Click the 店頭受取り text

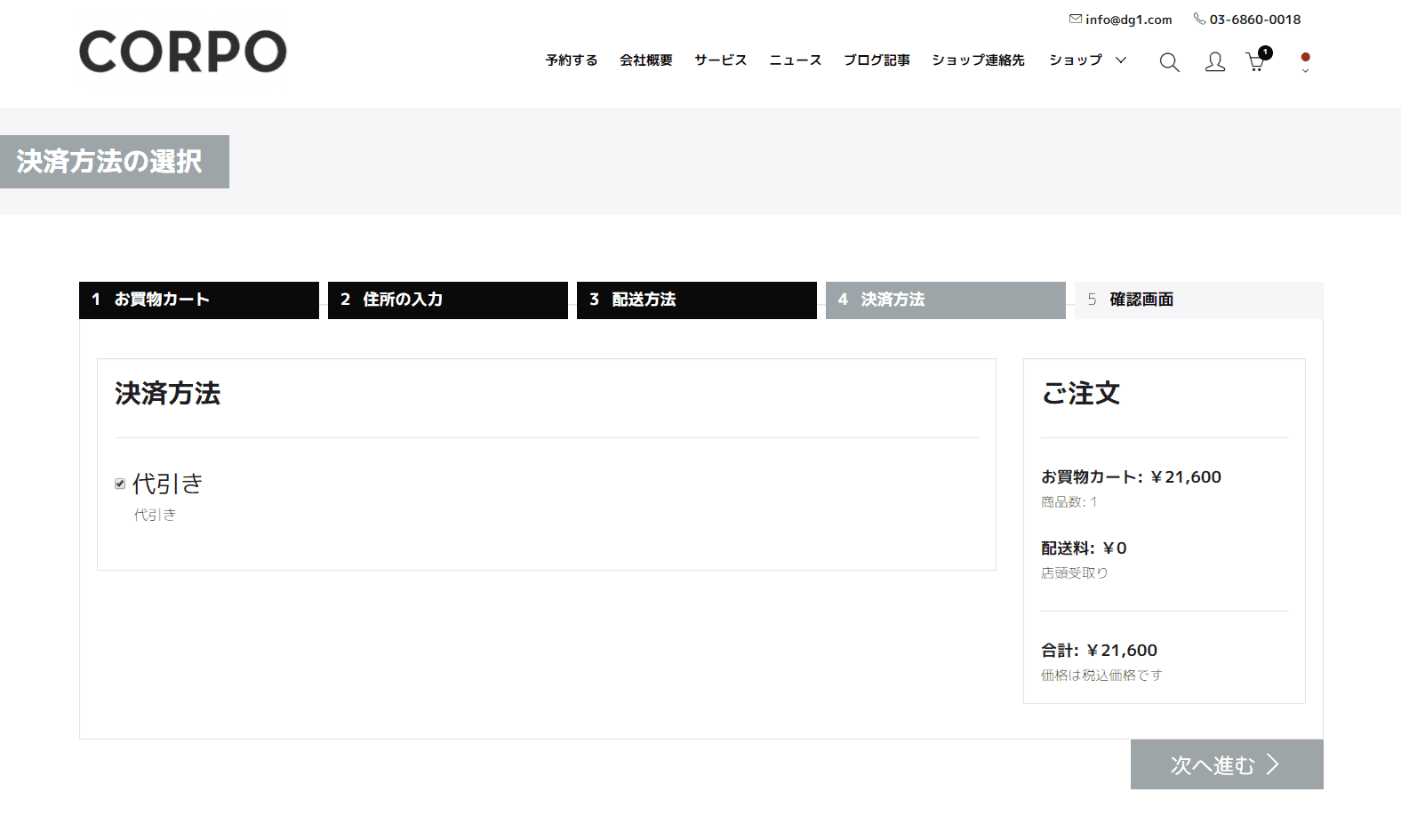tap(1075, 573)
